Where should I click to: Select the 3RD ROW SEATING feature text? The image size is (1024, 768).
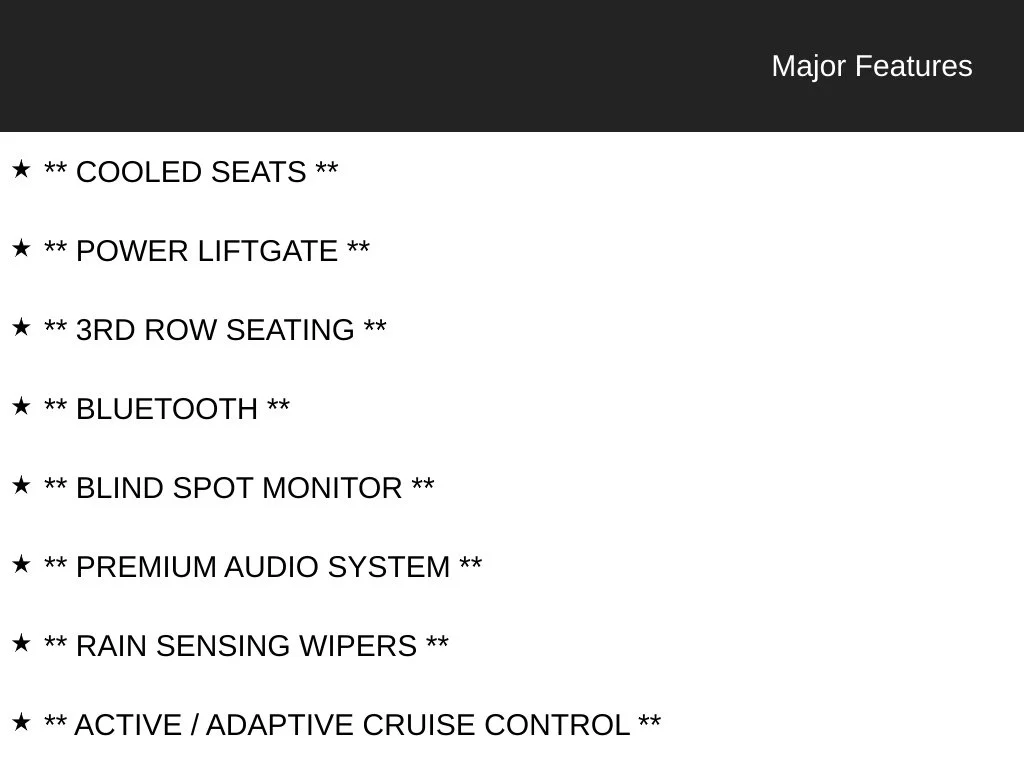(x=215, y=330)
